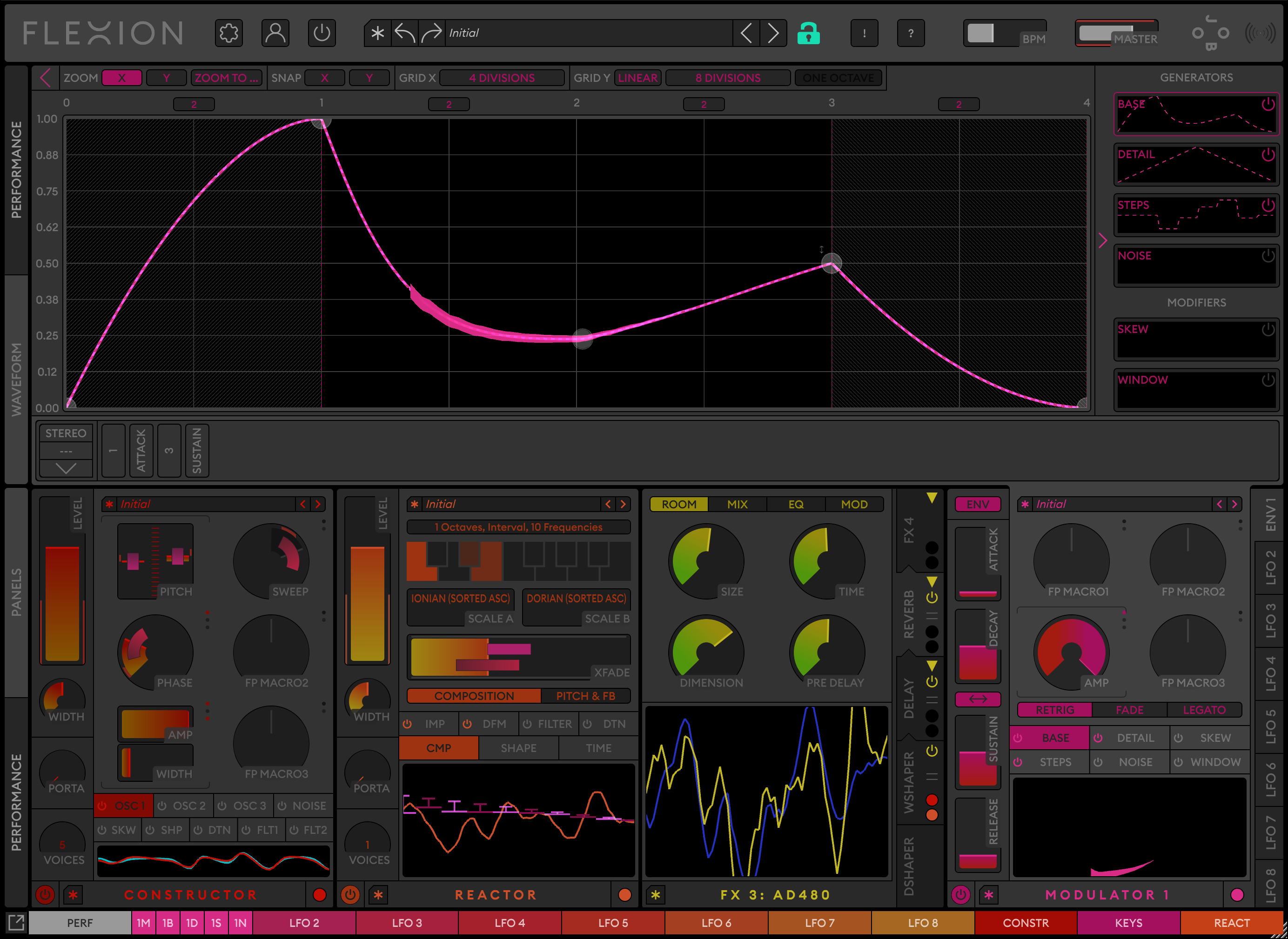Switch to PITCH & FB tab

click(x=585, y=696)
